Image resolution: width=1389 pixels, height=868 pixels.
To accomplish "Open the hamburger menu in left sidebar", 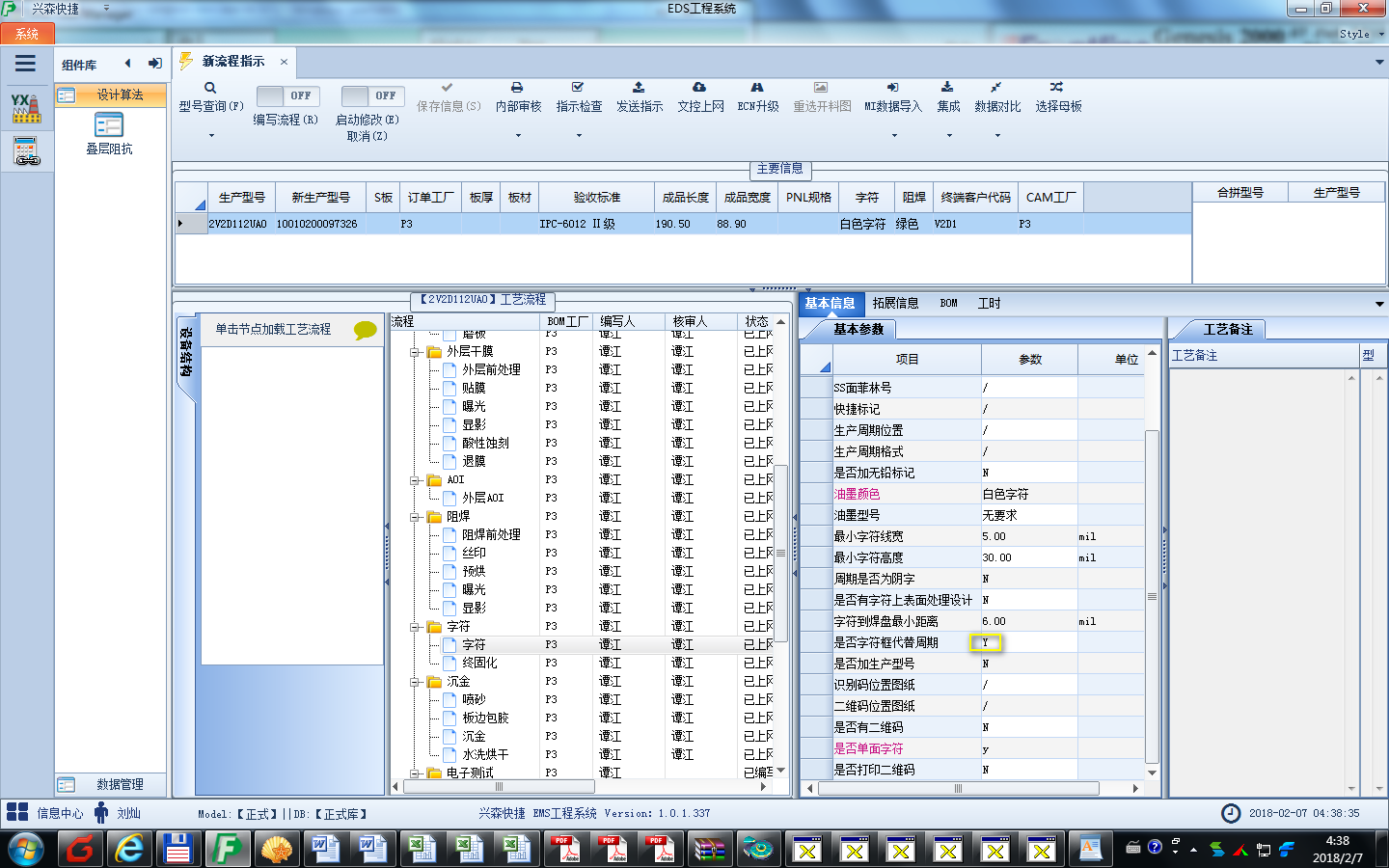I will (25, 64).
